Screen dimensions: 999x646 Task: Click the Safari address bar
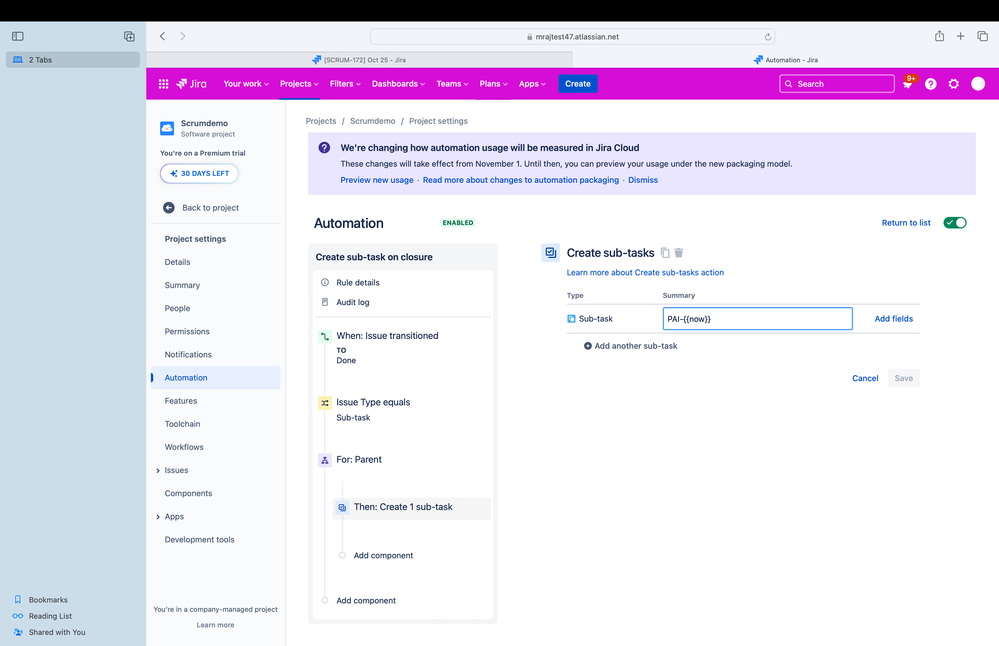[x=572, y=37]
